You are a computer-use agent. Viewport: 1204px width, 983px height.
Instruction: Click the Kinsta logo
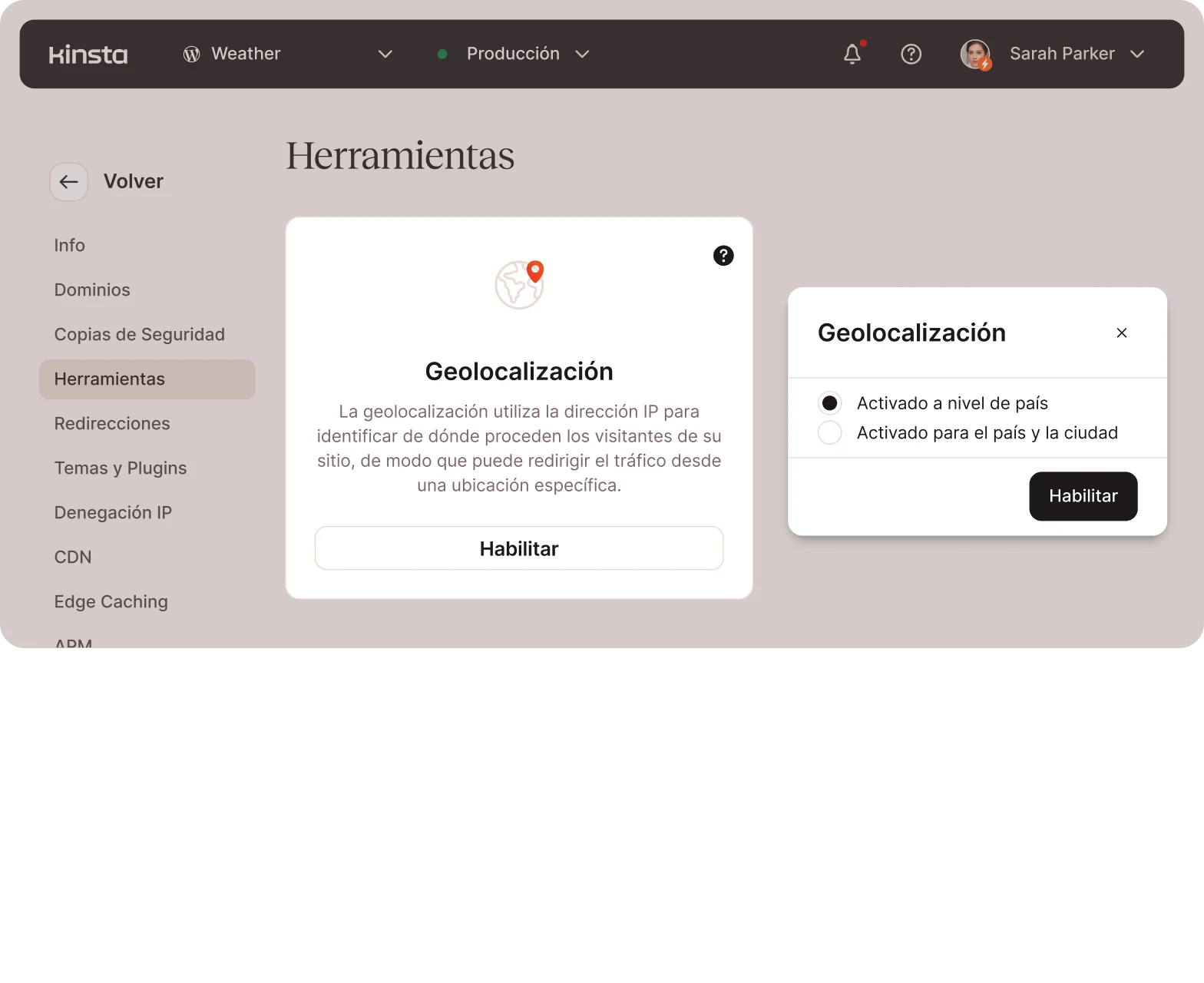[88, 55]
